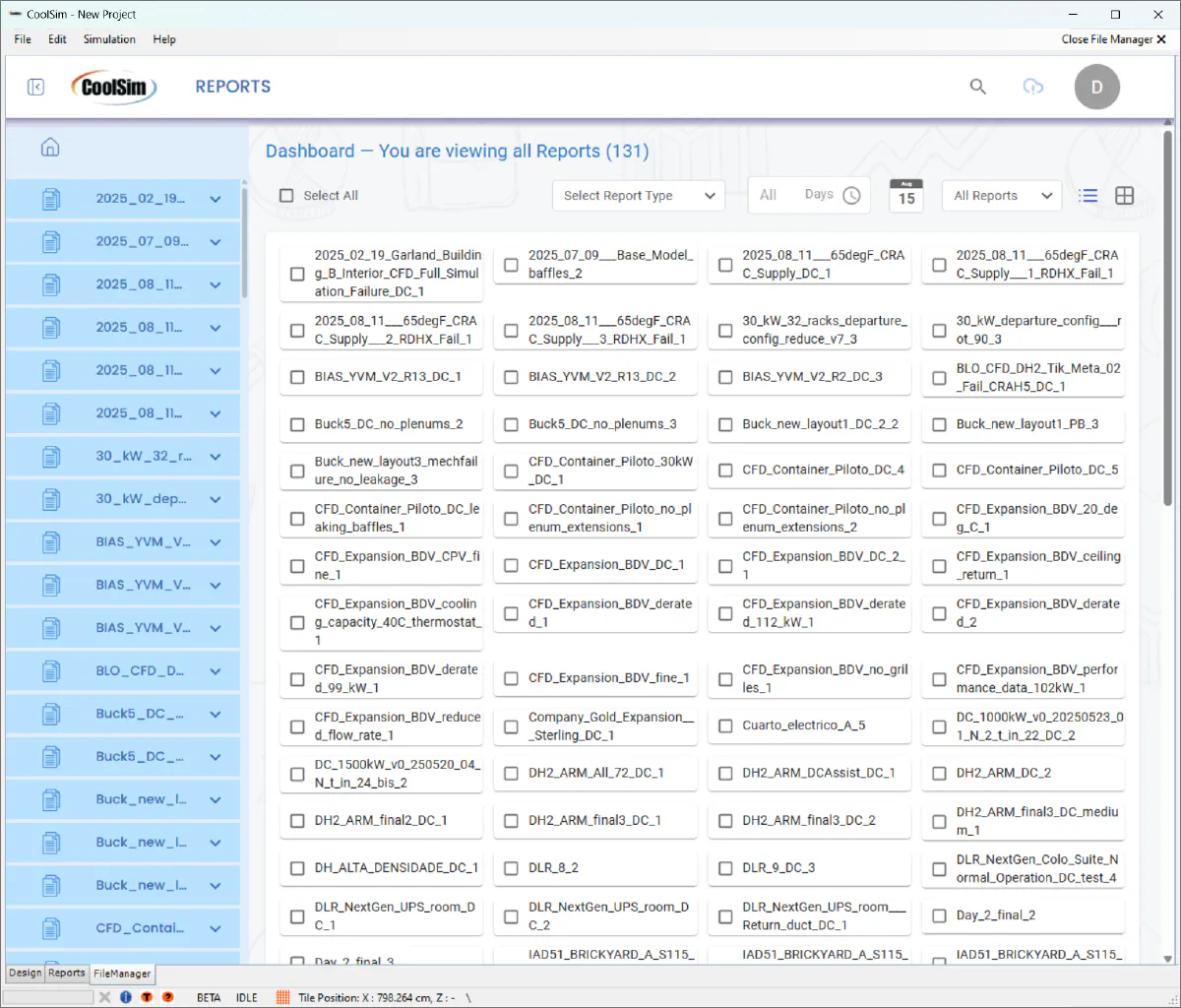This screenshot has height=1008, width=1181.
Task: Expand the CFD_Contai sidebar chevron
Action: [x=215, y=928]
